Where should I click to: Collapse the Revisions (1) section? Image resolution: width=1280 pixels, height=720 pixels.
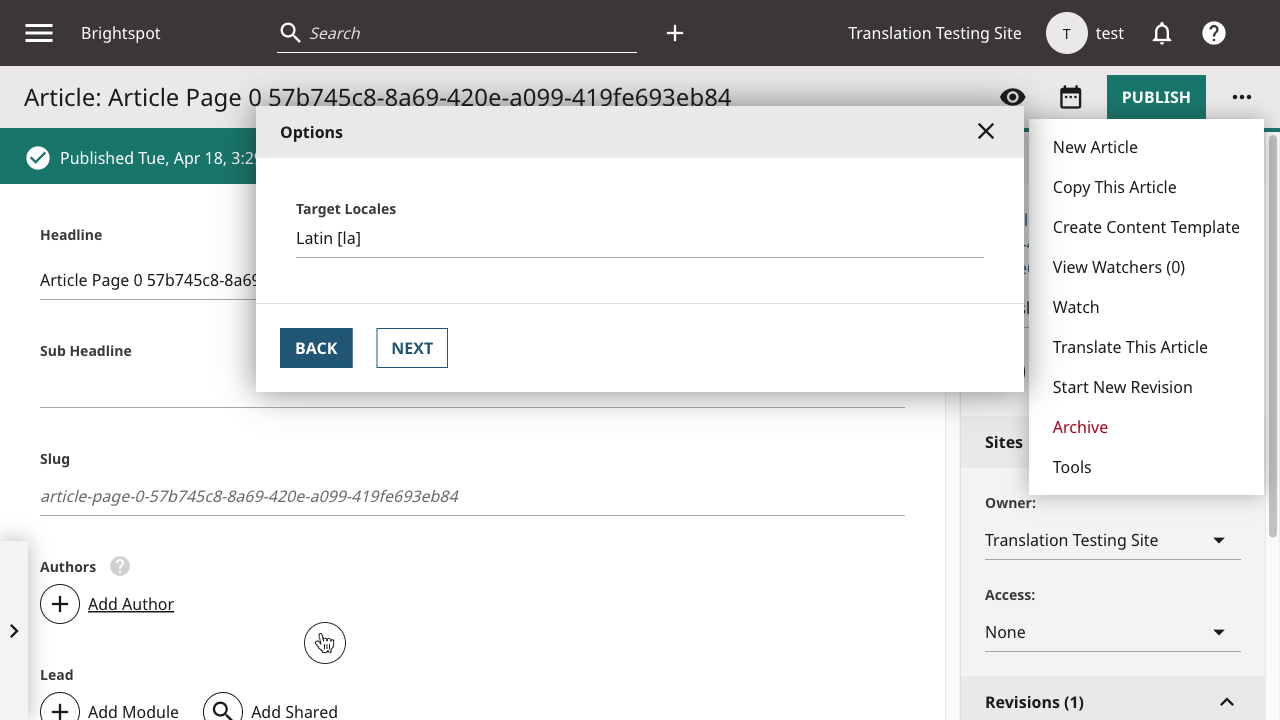pos(1227,702)
